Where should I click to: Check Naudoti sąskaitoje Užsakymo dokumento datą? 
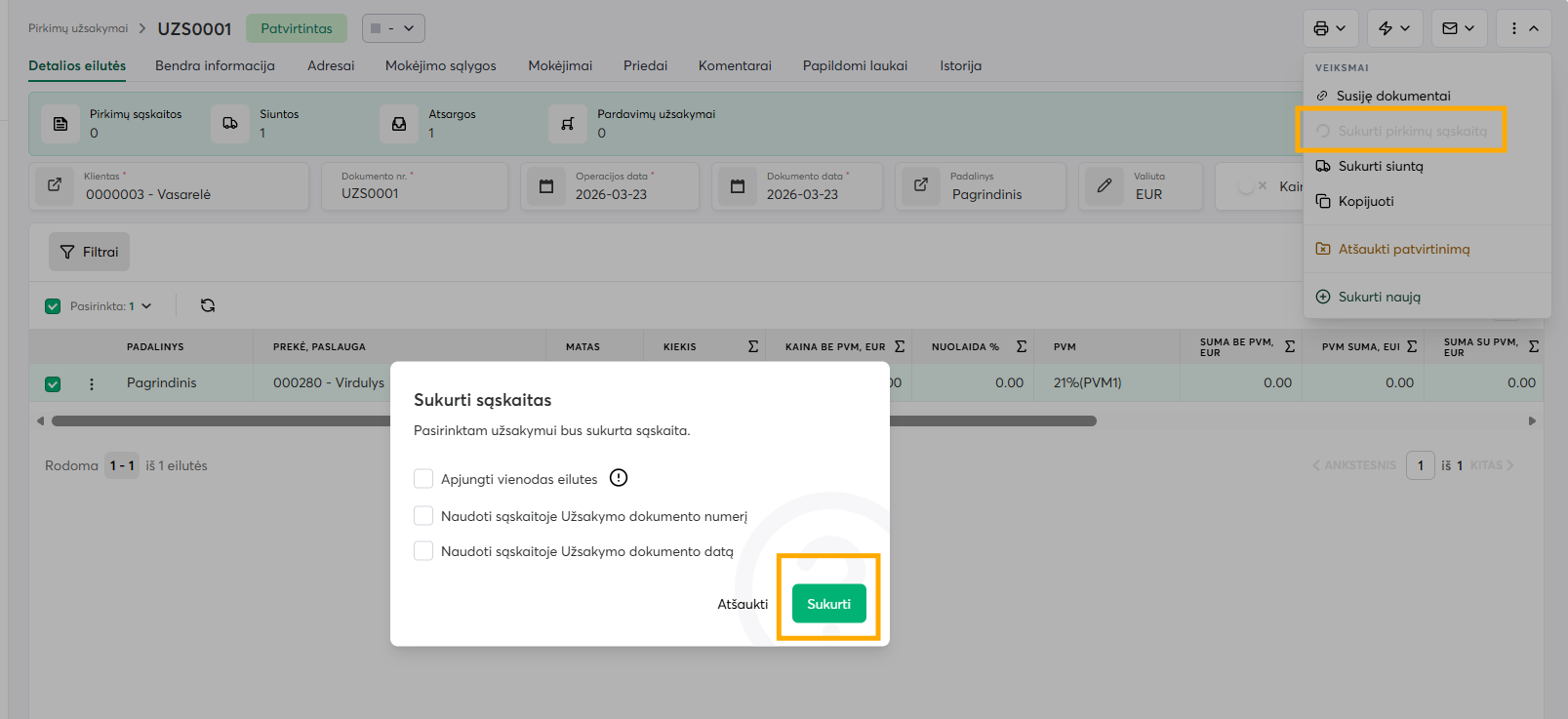click(423, 551)
